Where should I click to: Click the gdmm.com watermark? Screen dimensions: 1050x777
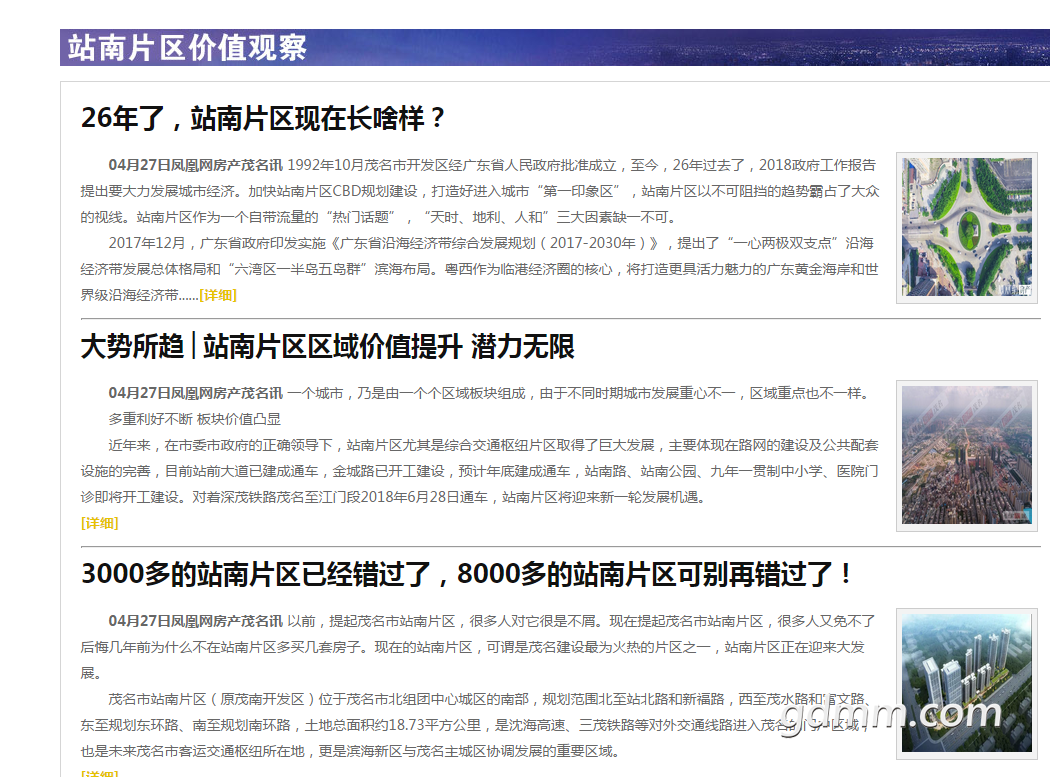point(891,714)
